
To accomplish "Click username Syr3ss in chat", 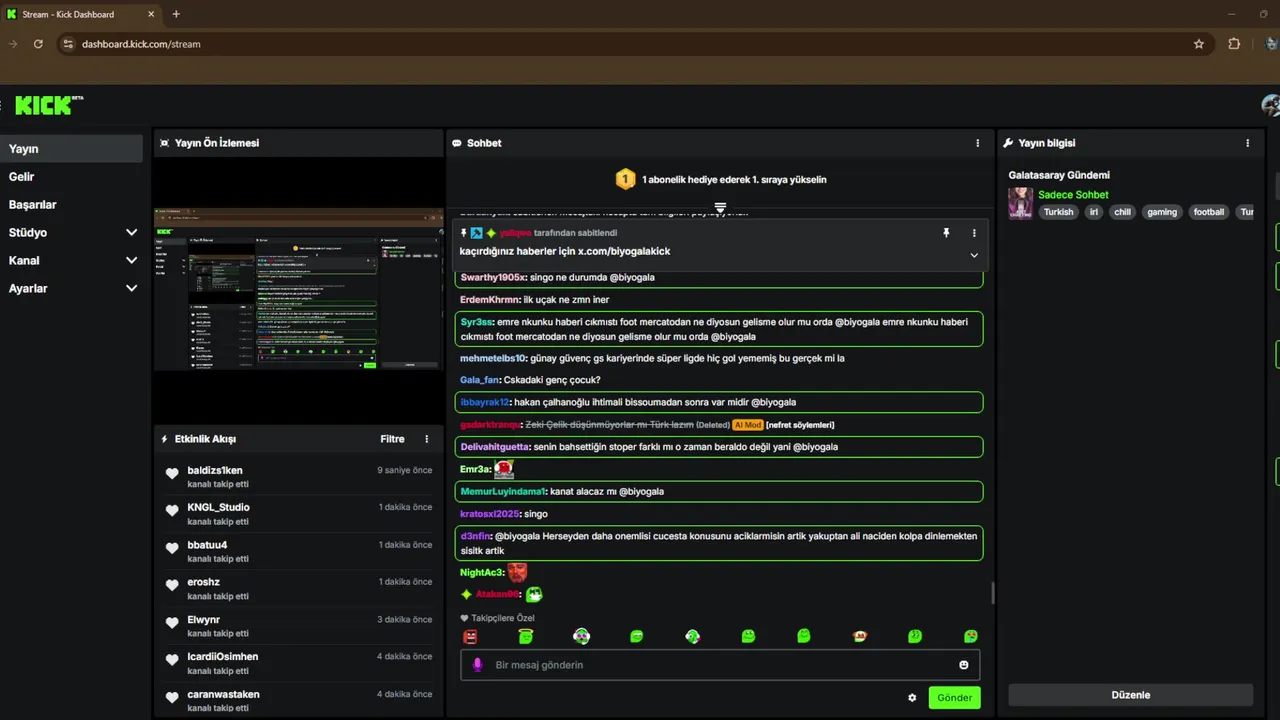I will click(476, 322).
